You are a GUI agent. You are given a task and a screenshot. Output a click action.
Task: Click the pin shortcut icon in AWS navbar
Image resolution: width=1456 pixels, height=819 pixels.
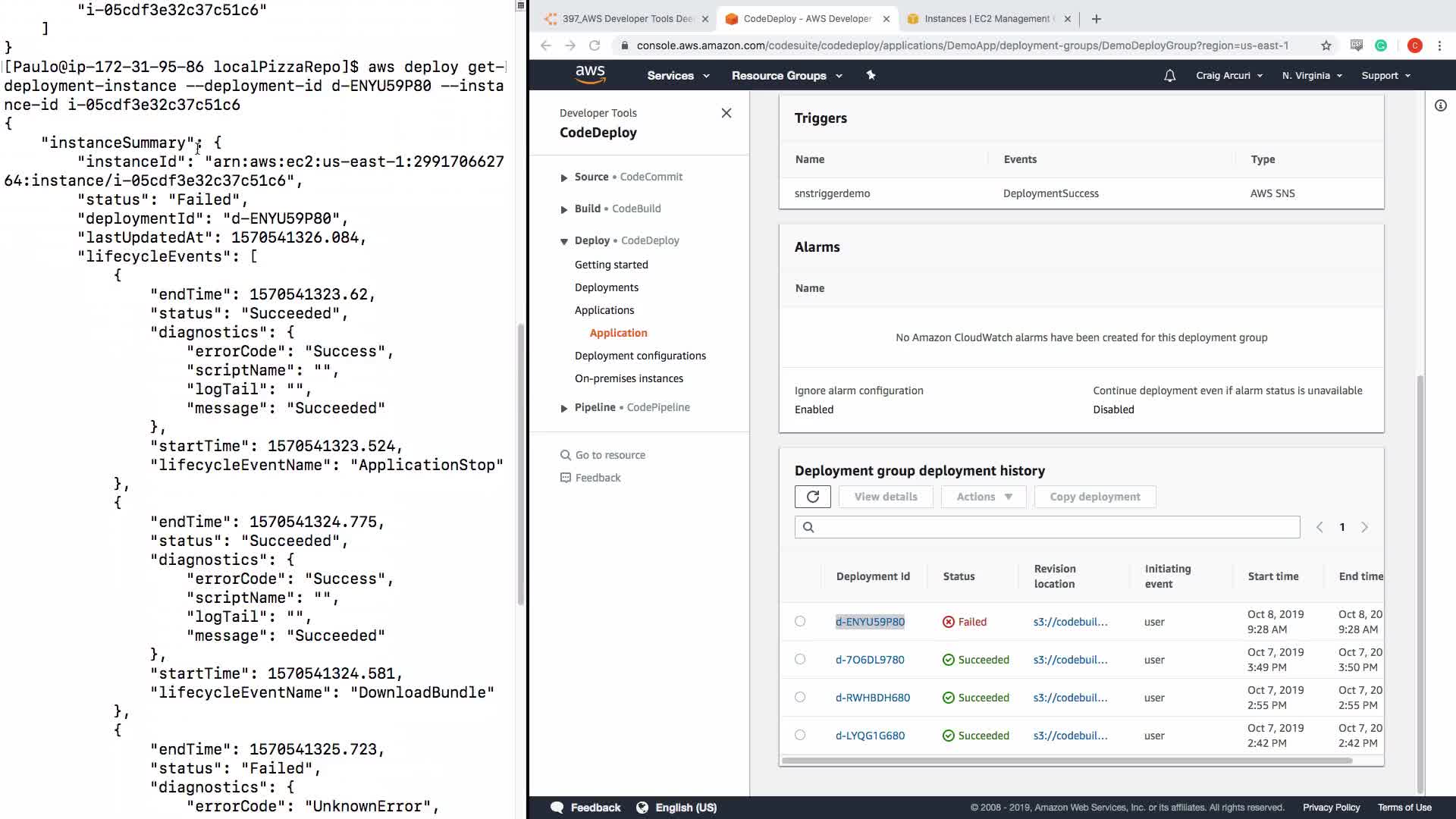871,75
